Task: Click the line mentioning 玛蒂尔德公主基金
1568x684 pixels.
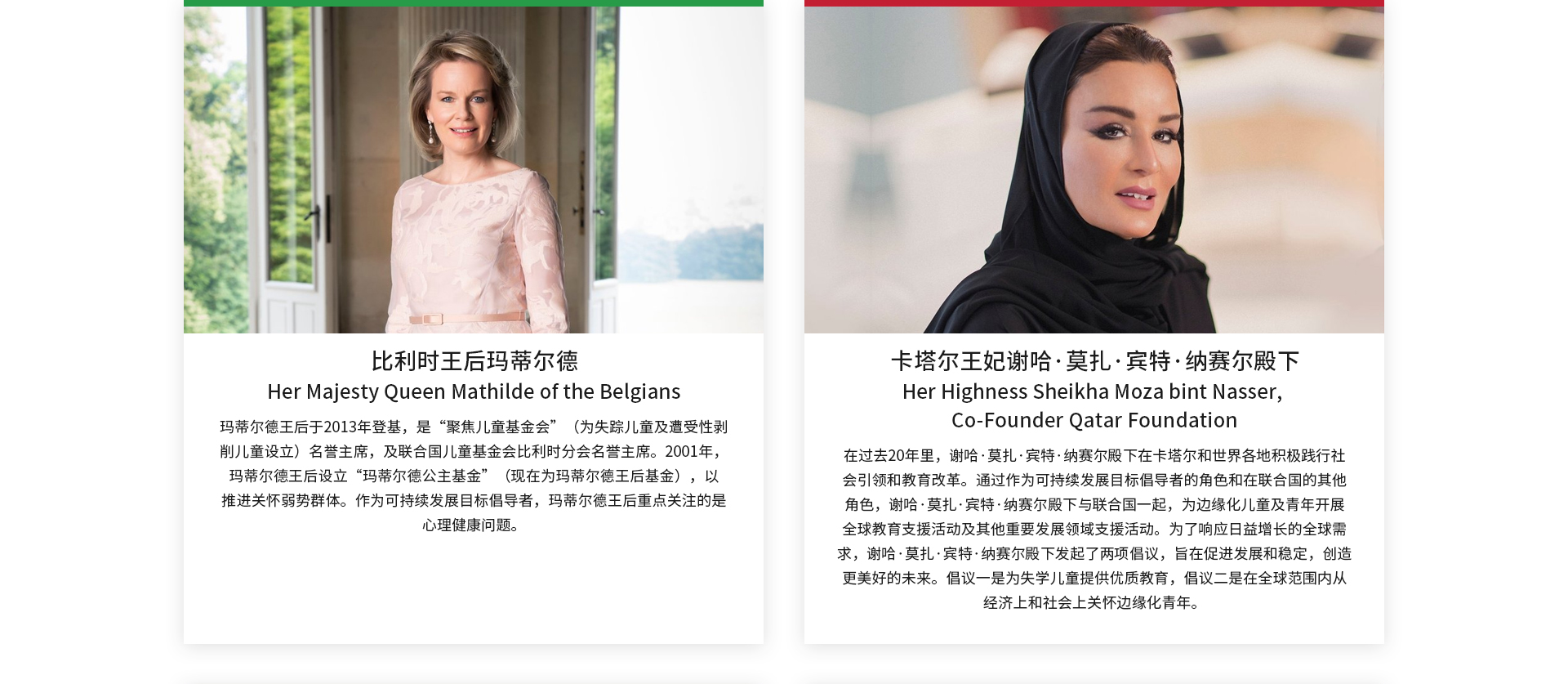Action: click(x=474, y=476)
